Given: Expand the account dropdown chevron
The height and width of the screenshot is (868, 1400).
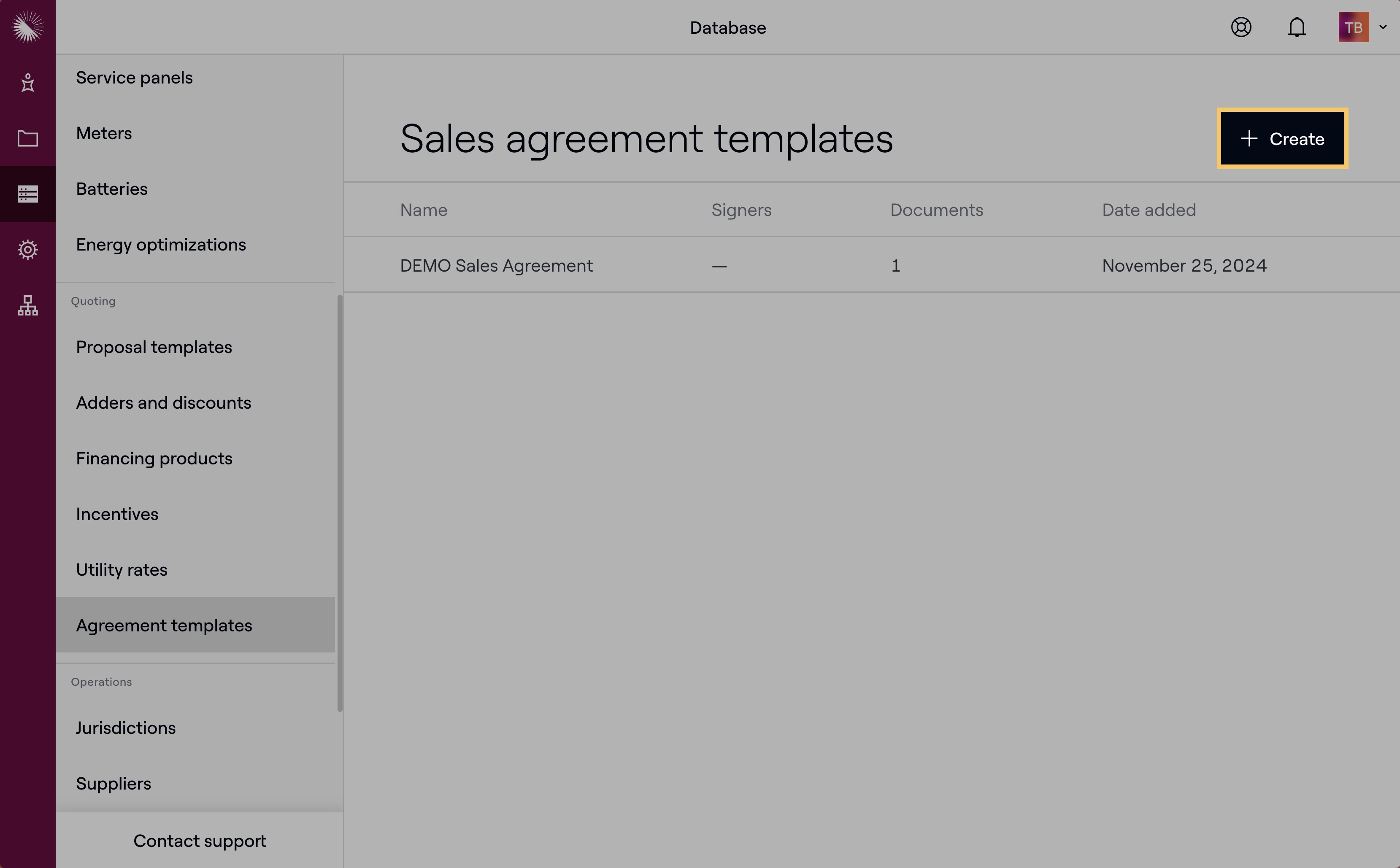Looking at the screenshot, I should 1384,27.
